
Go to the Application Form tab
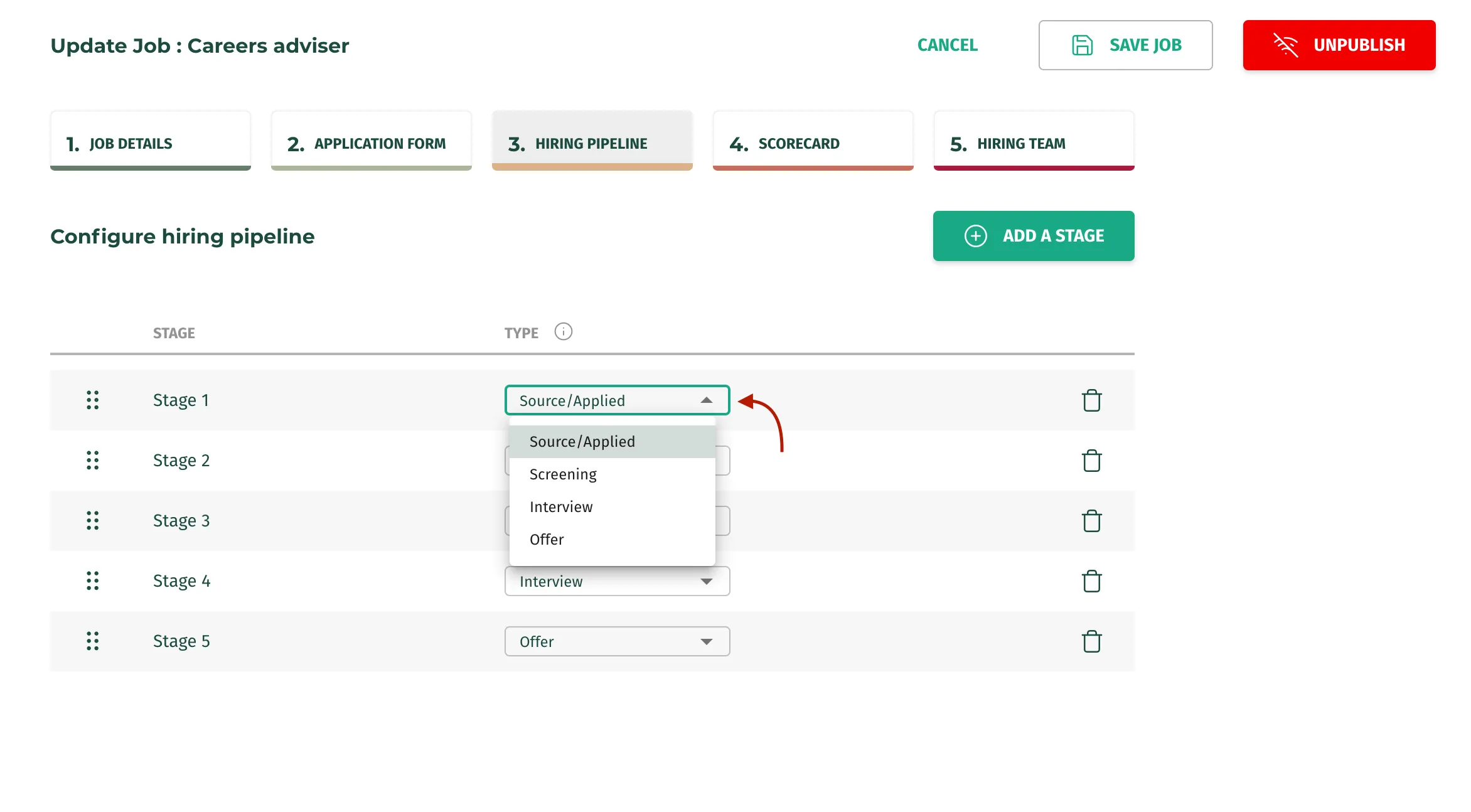point(372,141)
